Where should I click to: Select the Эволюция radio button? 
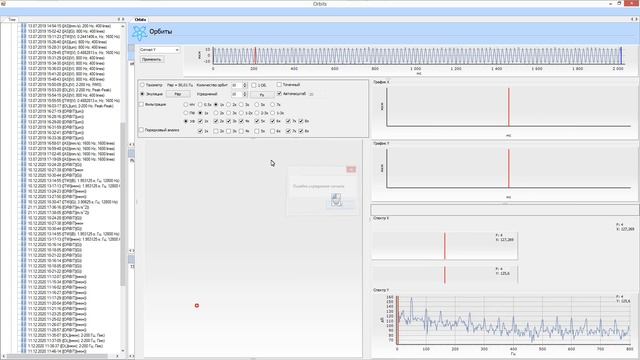coord(142,94)
